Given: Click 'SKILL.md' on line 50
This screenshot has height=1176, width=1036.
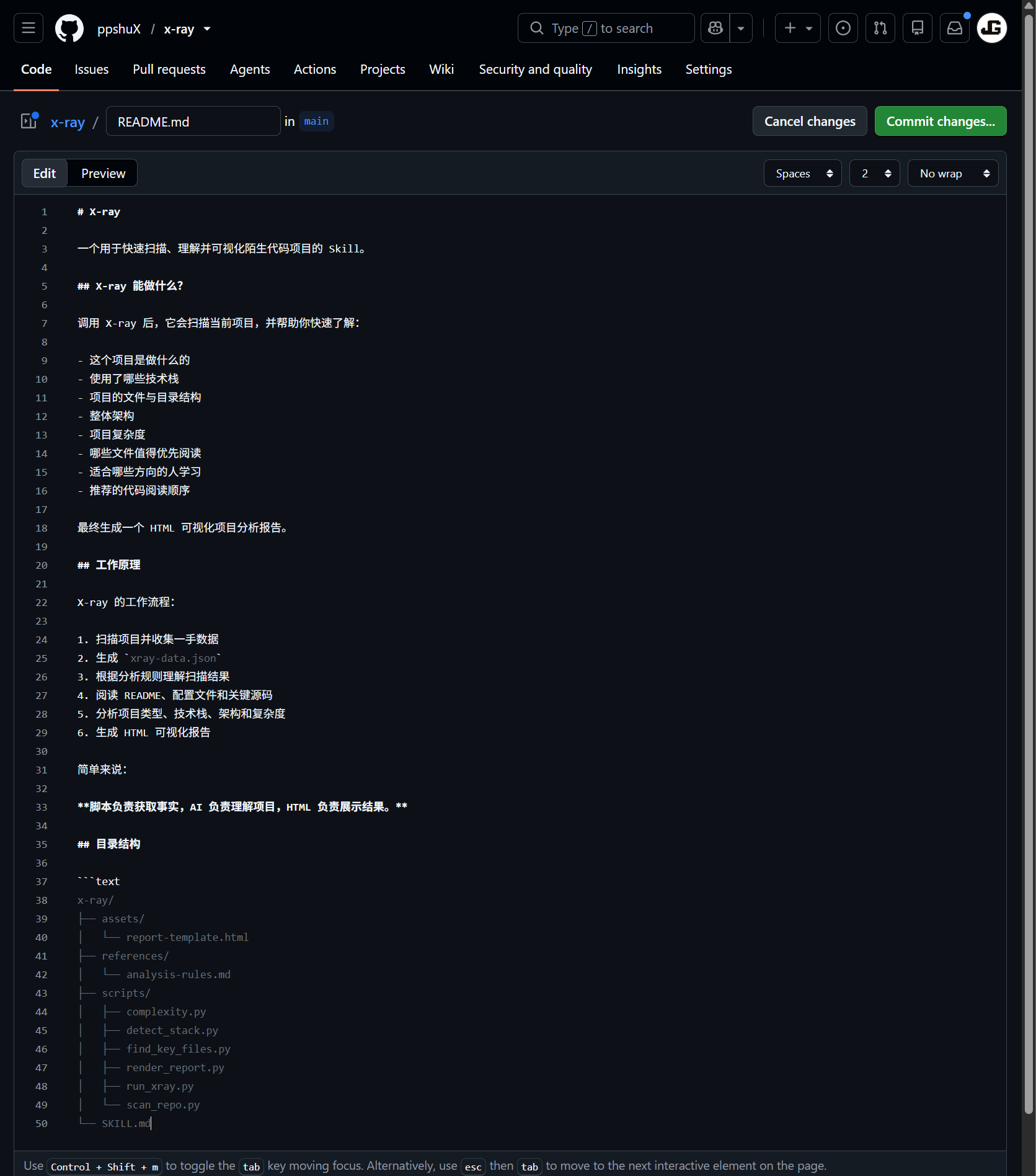Looking at the screenshot, I should [x=126, y=1123].
